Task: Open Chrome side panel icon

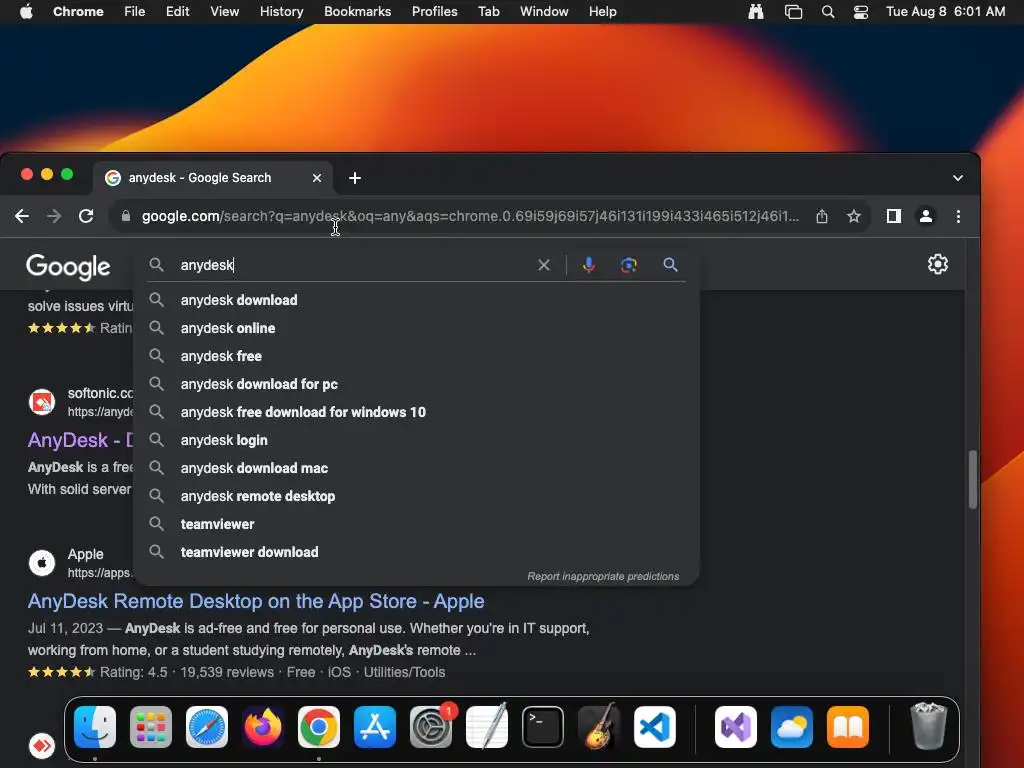Action: tap(893, 216)
